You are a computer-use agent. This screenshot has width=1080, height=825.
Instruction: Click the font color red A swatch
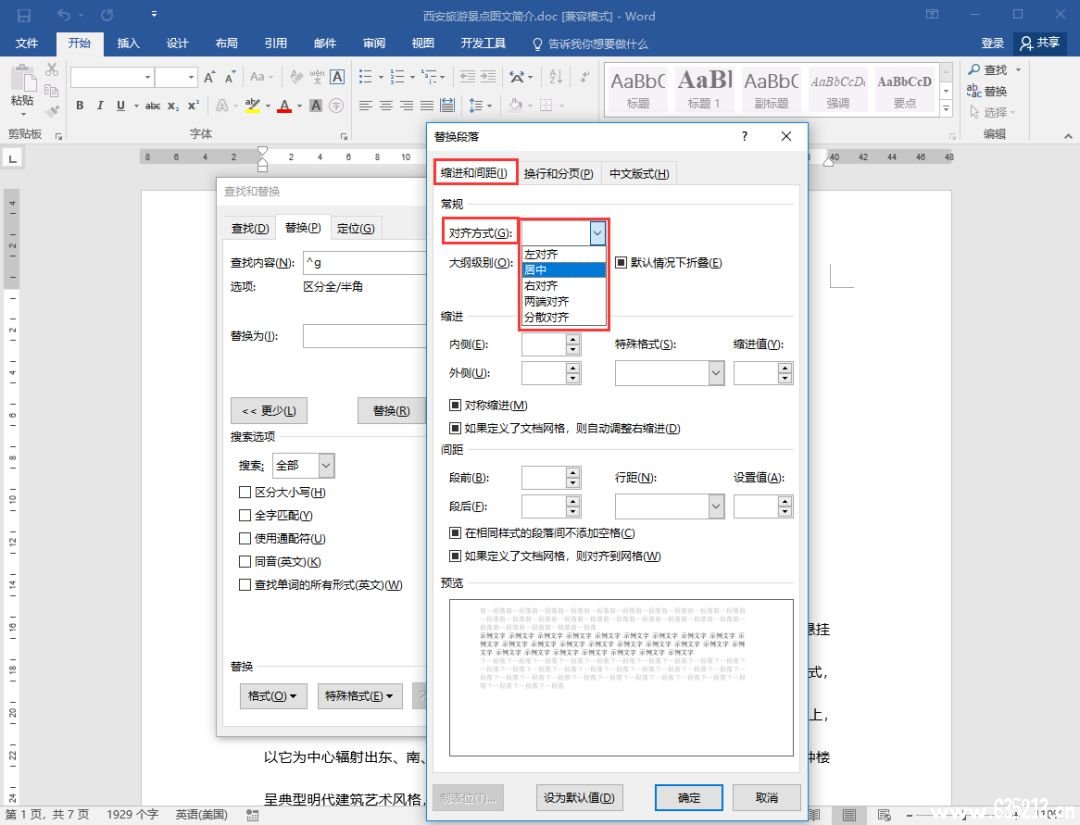tap(284, 105)
